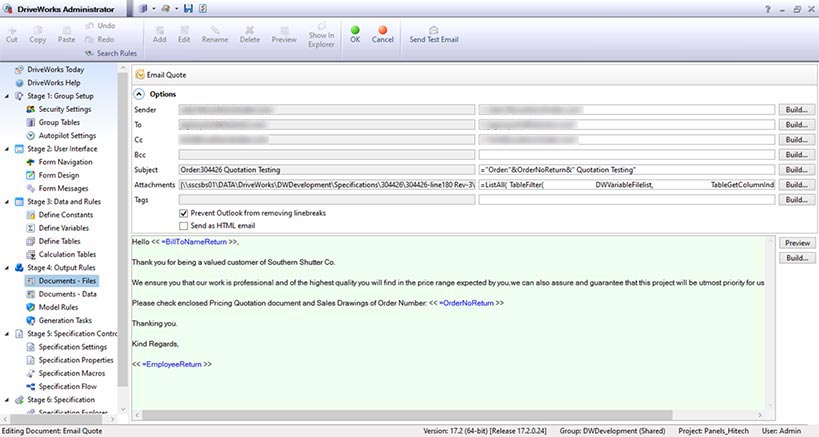This screenshot has width=819, height=437.
Task: Collapse Stage 5: Specification Control node
Action: click(x=7, y=334)
